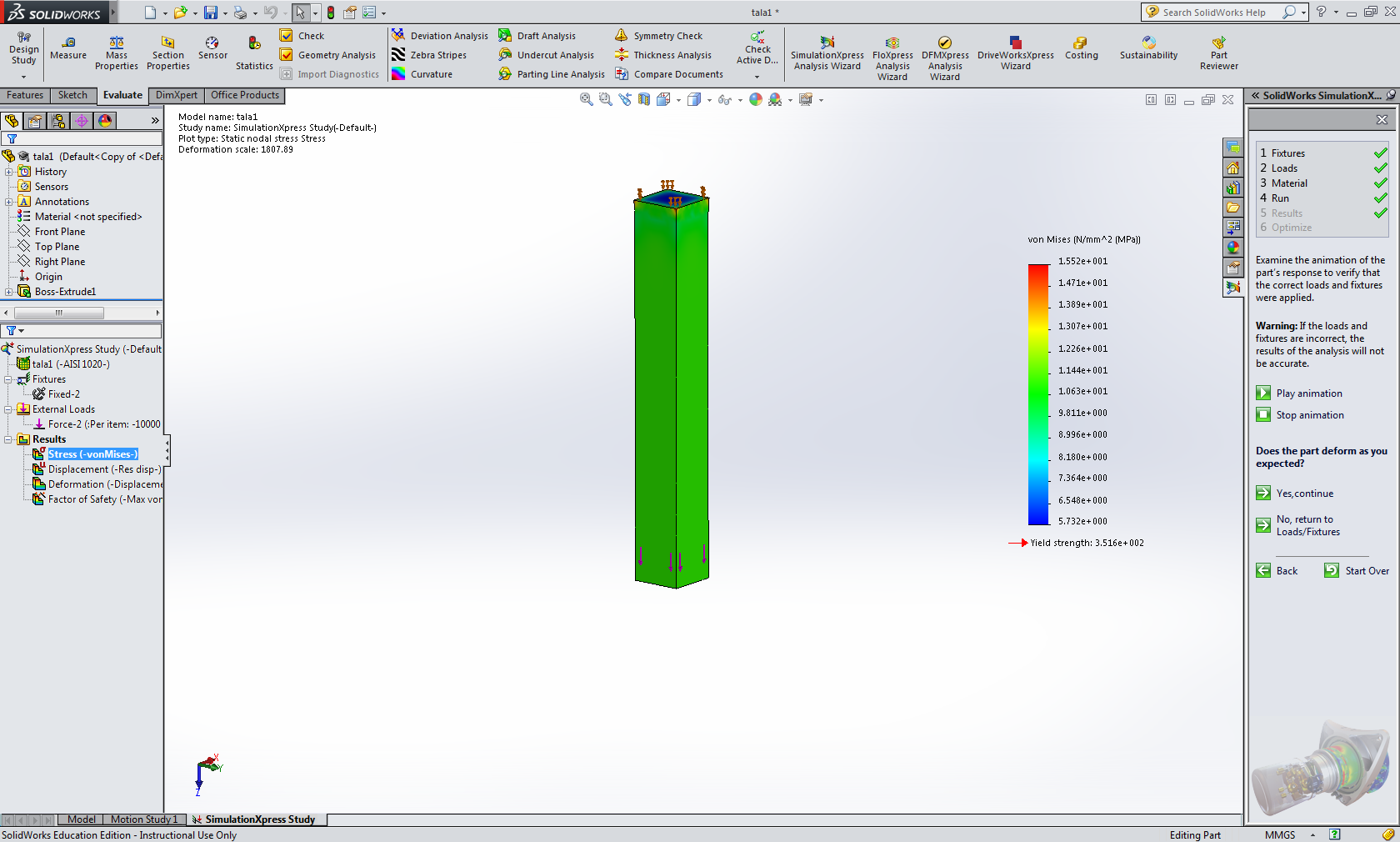Screen dimensions: 1400x842
Task: Open Mass Properties
Action: click(117, 53)
